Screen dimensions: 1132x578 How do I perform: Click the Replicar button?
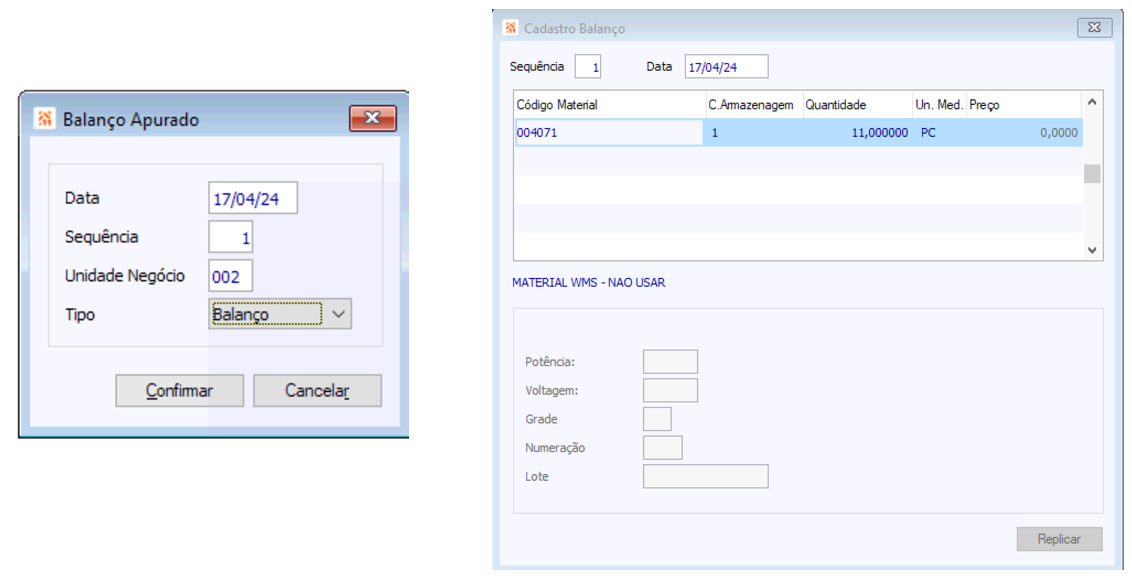click(x=1059, y=539)
